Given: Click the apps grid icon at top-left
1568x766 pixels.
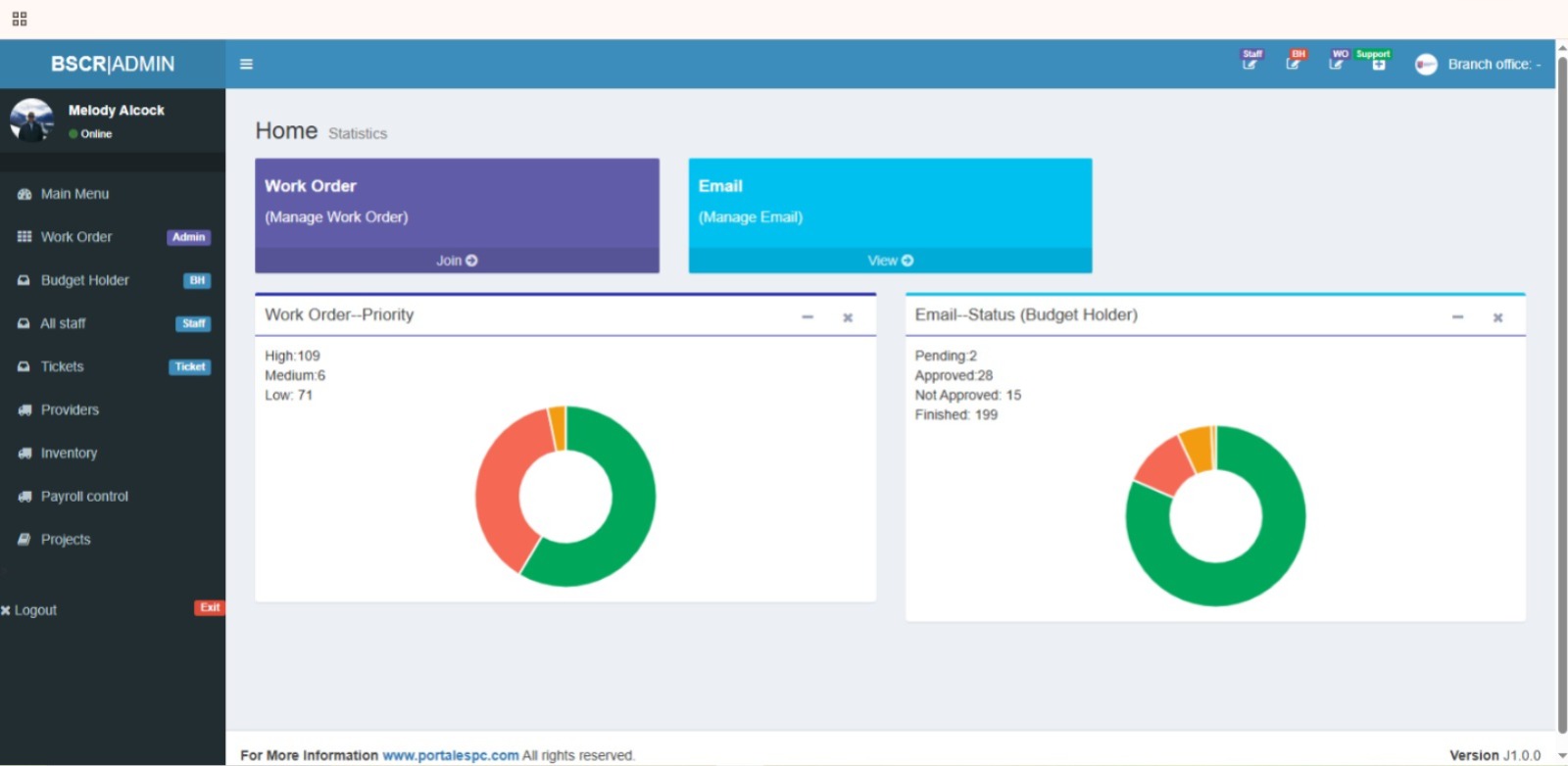Looking at the screenshot, I should [20, 19].
